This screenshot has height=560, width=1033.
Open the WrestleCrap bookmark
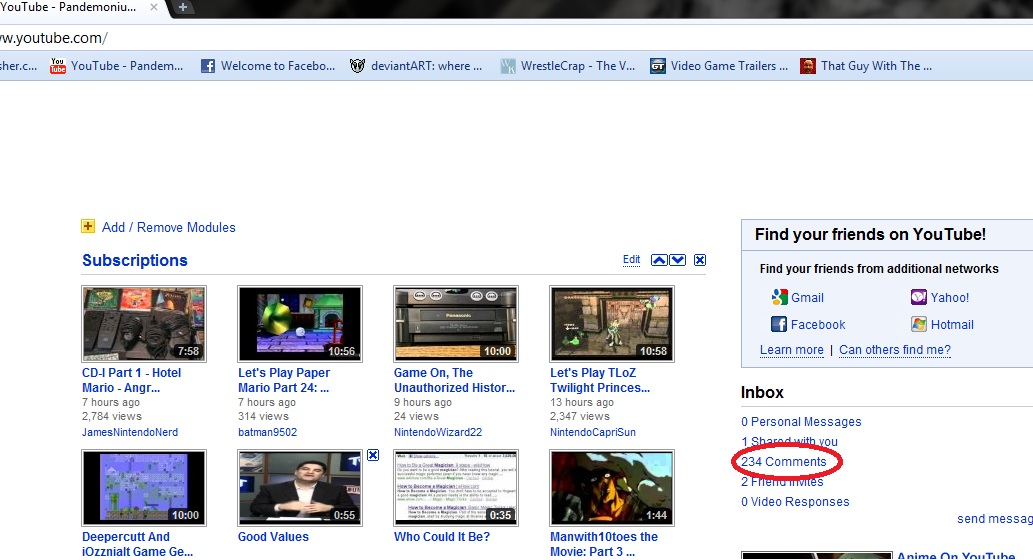click(568, 66)
